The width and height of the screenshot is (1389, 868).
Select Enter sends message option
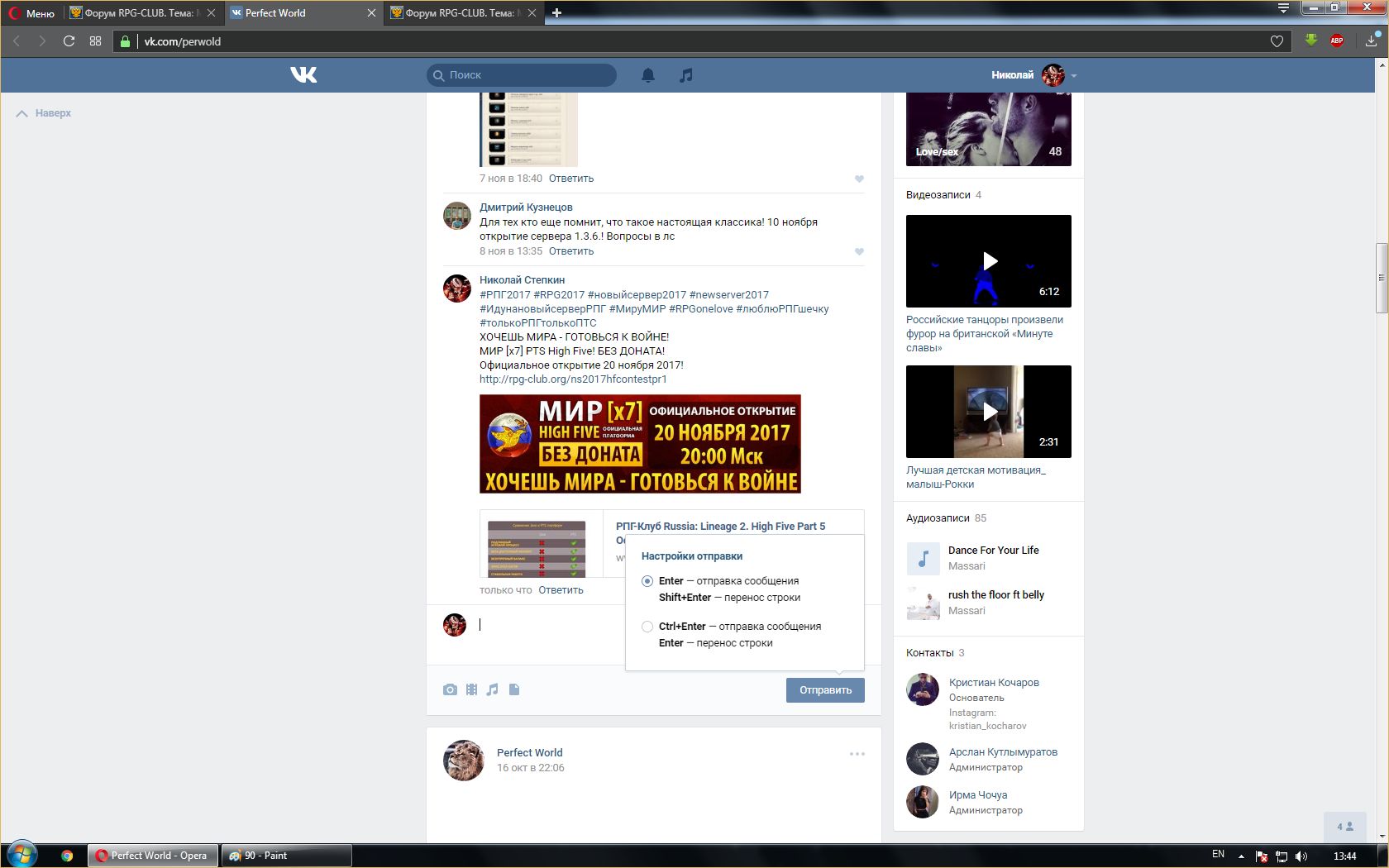[x=647, y=581]
